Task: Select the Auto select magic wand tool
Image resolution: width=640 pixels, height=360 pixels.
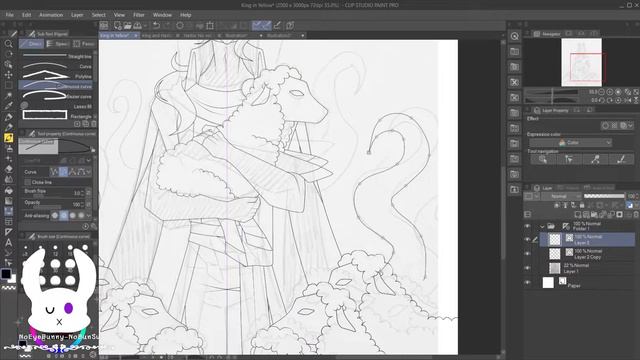Action: pyautogui.click(x=8, y=96)
